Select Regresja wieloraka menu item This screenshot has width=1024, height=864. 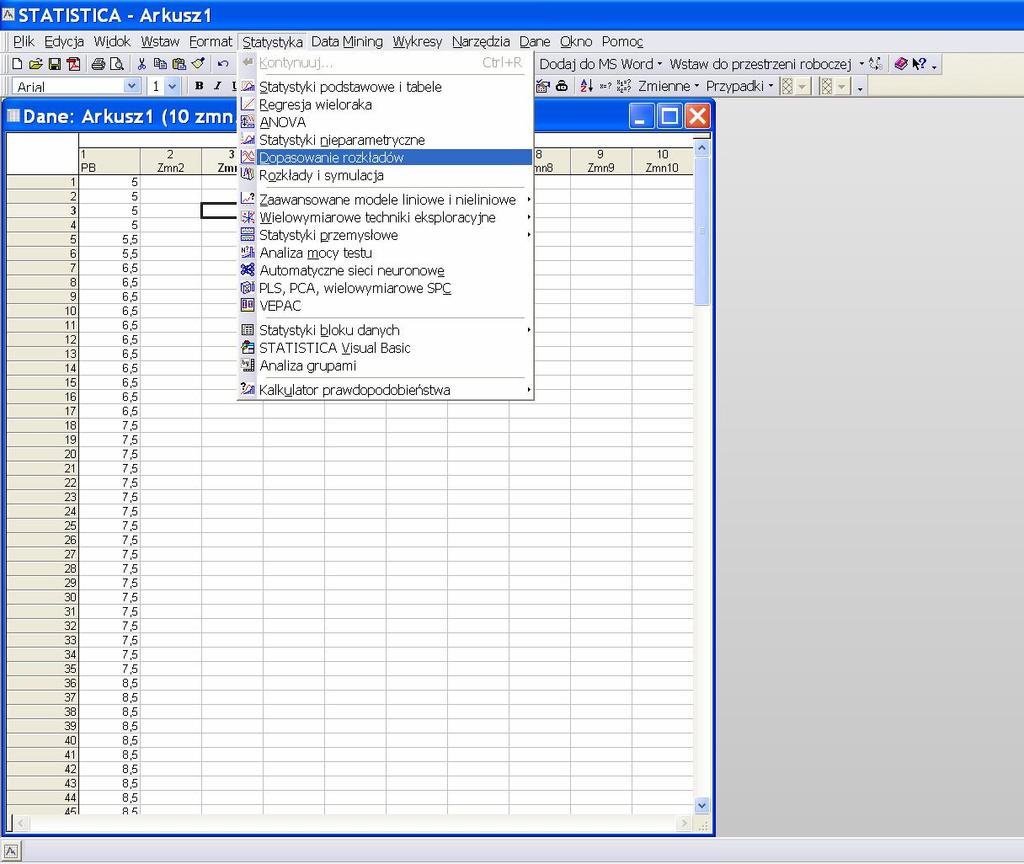pyautogui.click(x=385, y=104)
